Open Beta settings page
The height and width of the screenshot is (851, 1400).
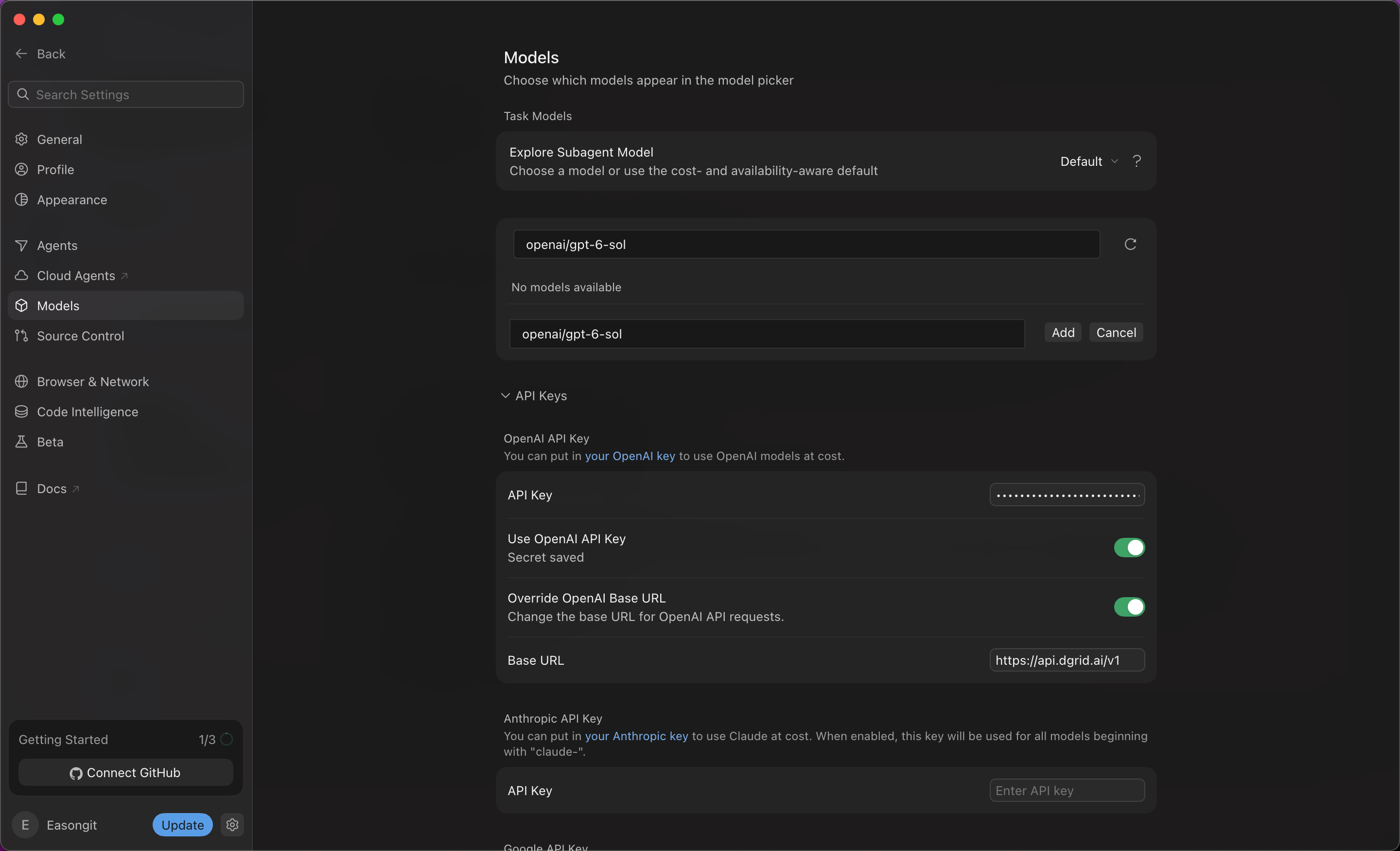coord(125,442)
